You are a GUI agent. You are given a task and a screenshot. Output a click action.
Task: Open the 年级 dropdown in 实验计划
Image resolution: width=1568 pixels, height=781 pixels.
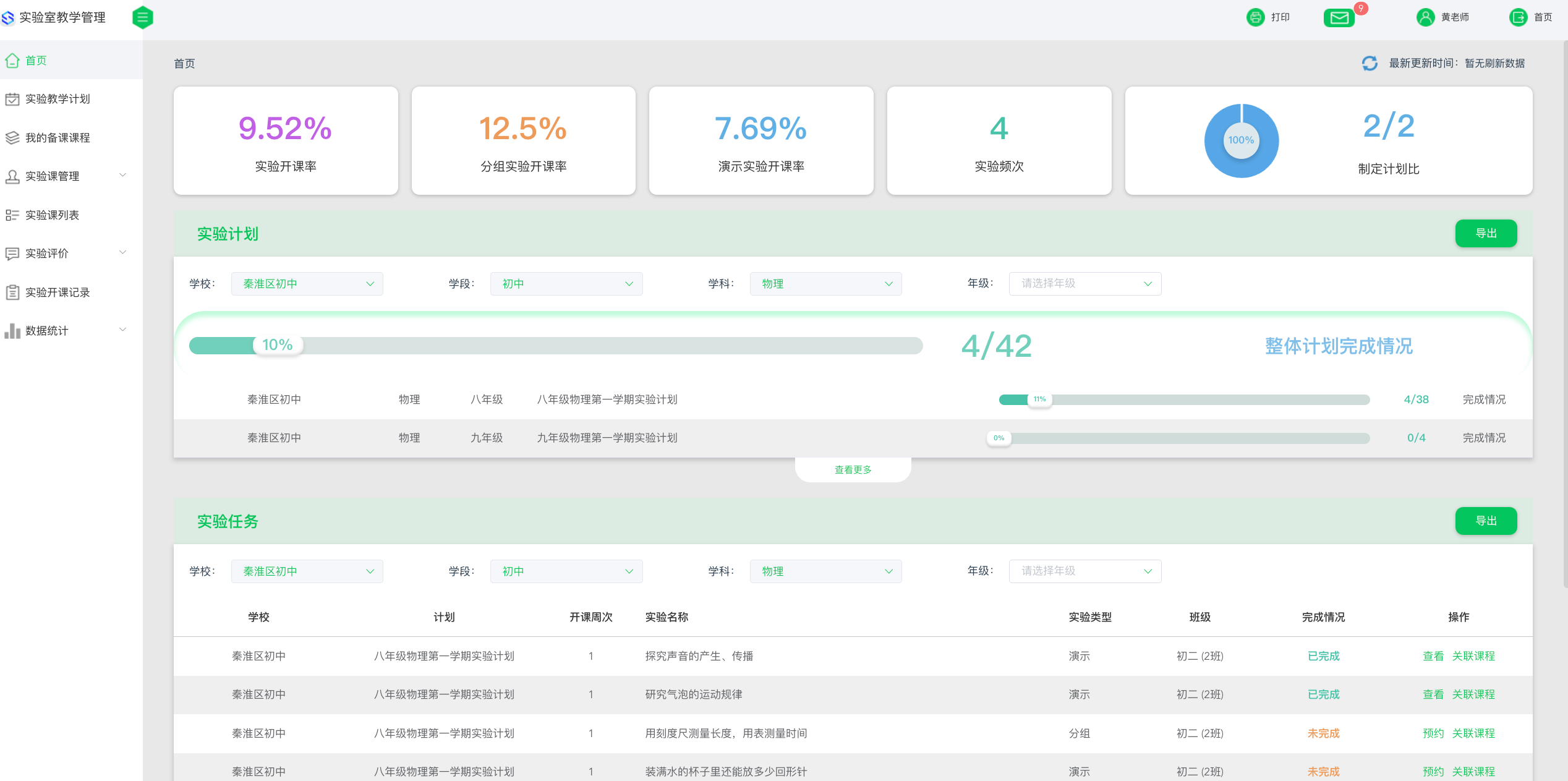click(x=1084, y=284)
